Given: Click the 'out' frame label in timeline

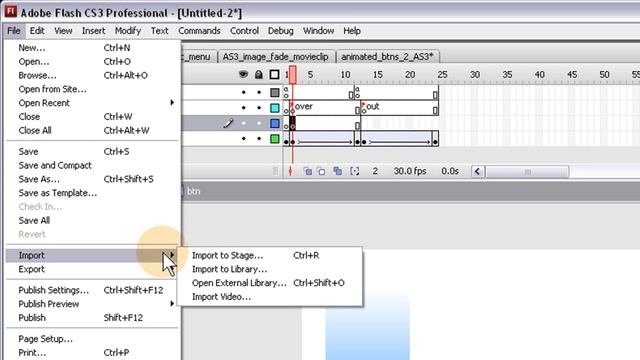Looking at the screenshot, I should point(373,107).
